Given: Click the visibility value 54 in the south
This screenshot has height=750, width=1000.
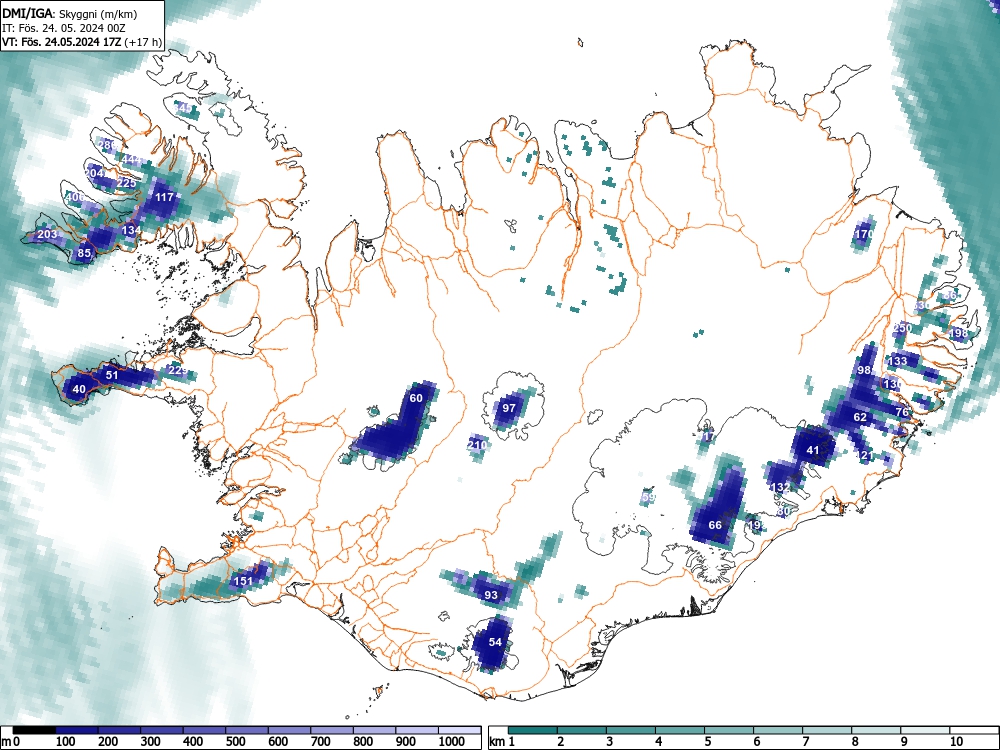Looking at the screenshot, I should [496, 642].
